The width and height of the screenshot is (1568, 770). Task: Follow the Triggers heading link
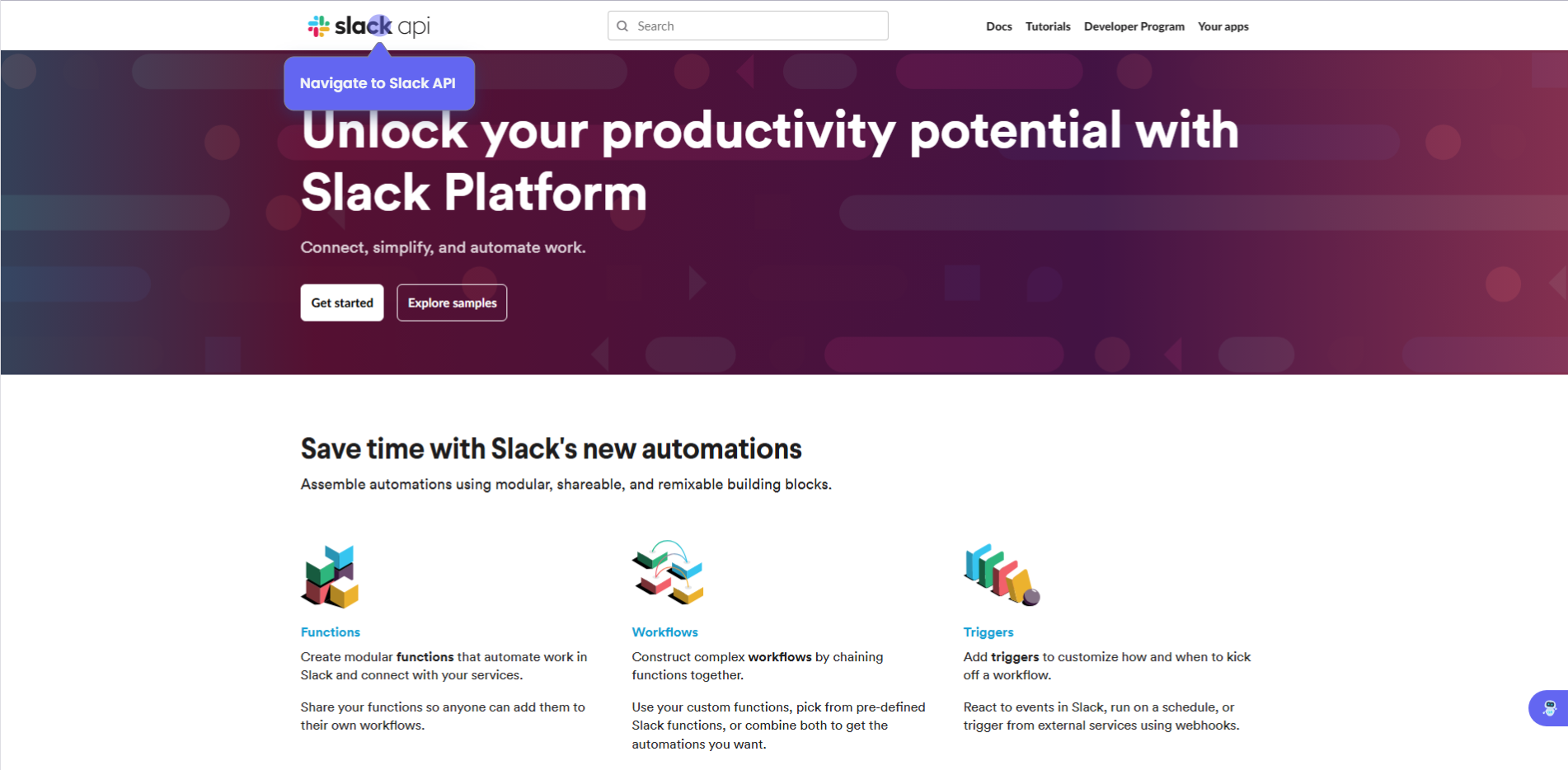[988, 632]
